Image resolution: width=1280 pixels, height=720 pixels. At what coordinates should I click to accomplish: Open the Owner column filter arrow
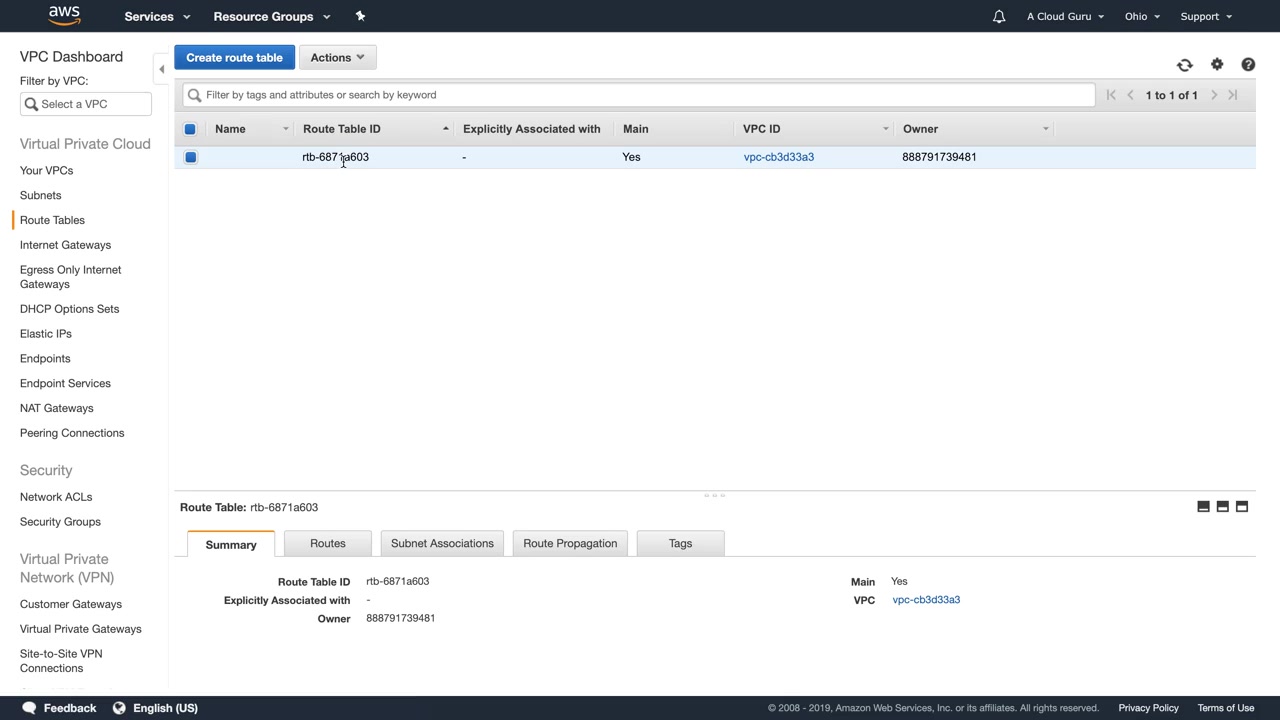point(1045,129)
